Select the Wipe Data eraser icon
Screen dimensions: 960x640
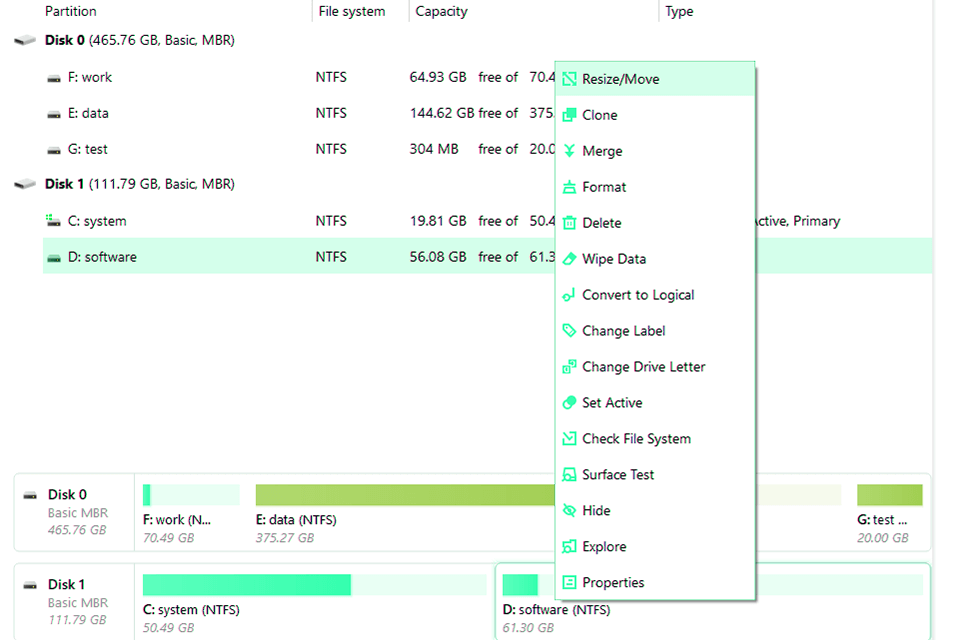click(571, 258)
